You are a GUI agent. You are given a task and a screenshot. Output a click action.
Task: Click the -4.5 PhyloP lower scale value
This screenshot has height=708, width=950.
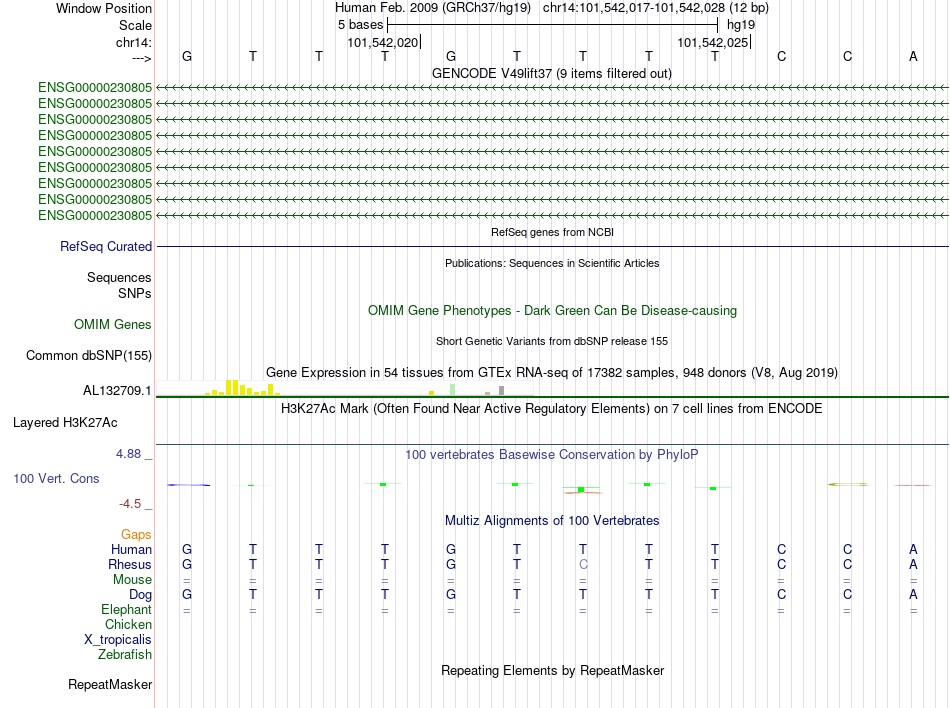(x=130, y=504)
